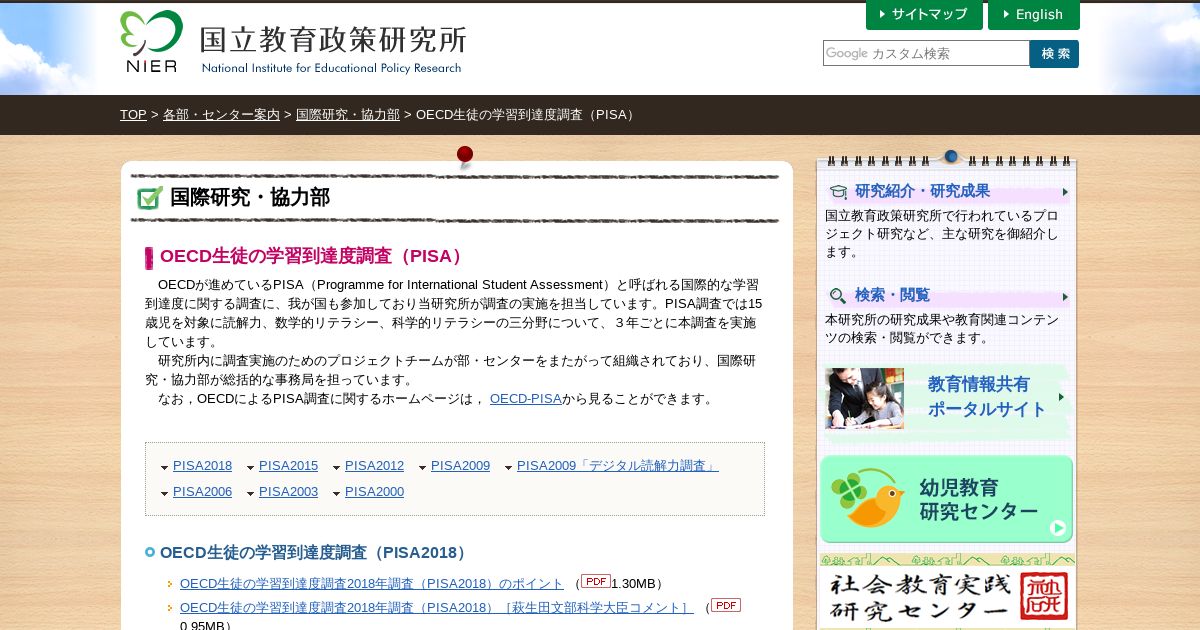Open the サイトマップ button

point(924,14)
